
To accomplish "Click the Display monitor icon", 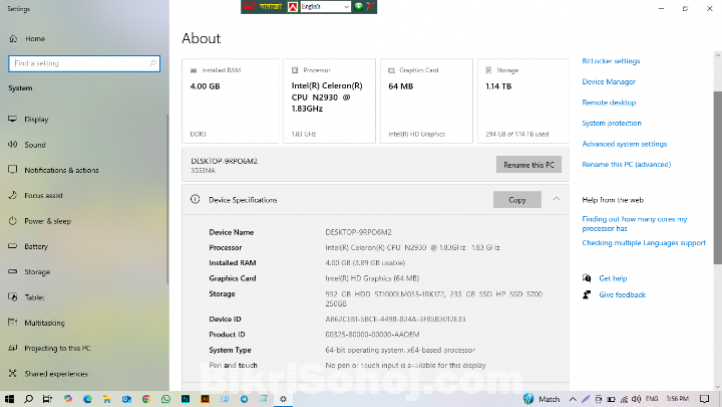I will click(x=13, y=119).
